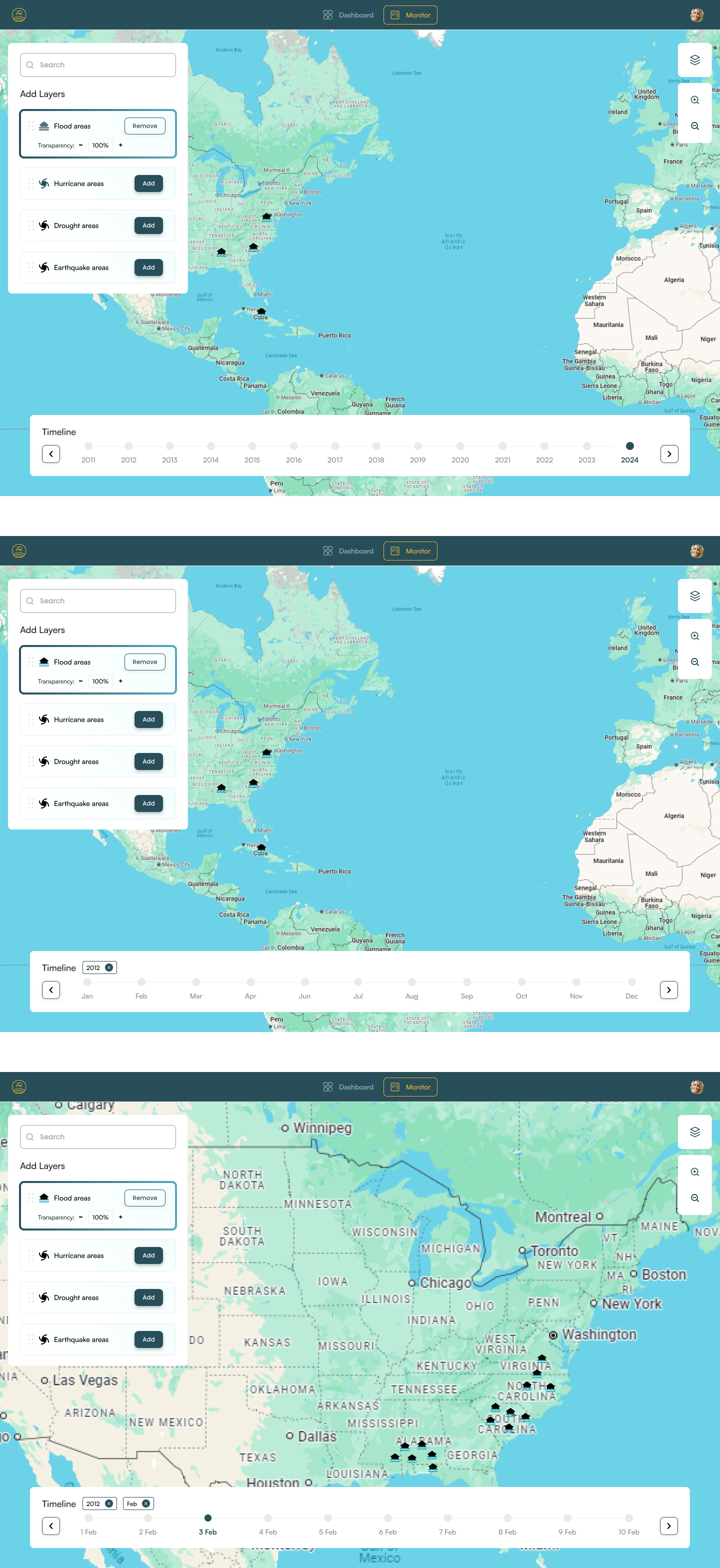Viewport: 720px width, 1568px height.
Task: Focus the Search field on the year timeline screen
Action: (98, 64)
